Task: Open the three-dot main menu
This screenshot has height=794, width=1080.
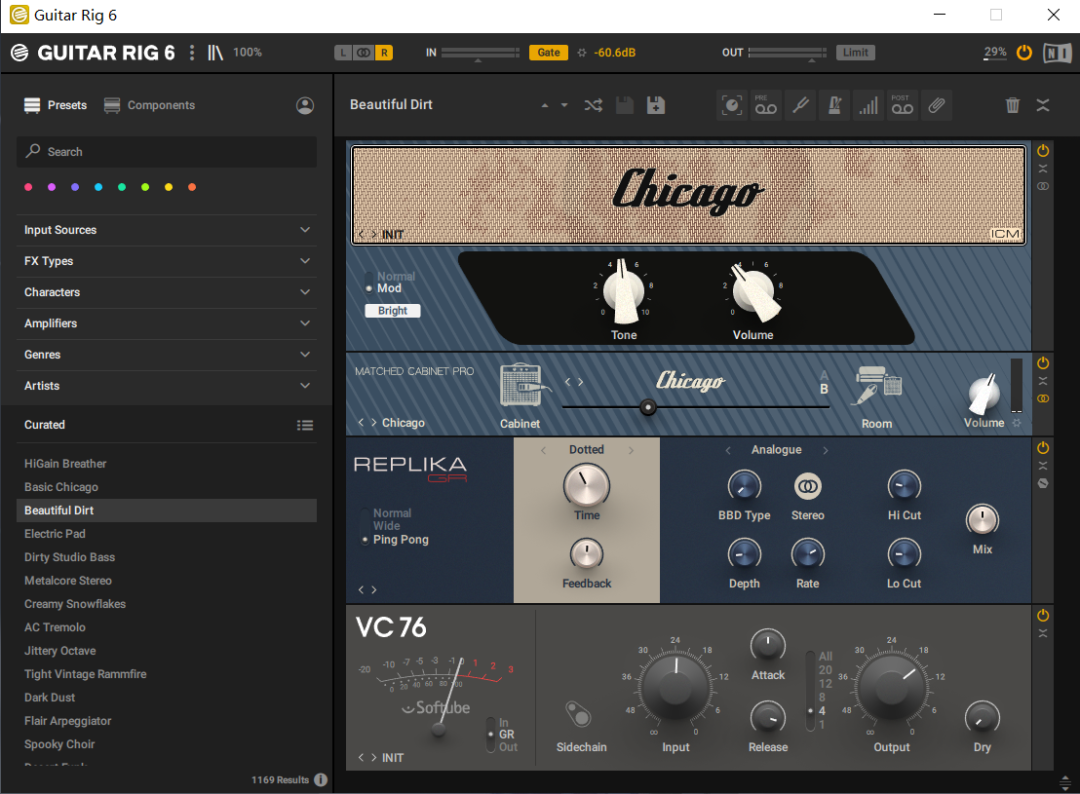Action: click(191, 52)
